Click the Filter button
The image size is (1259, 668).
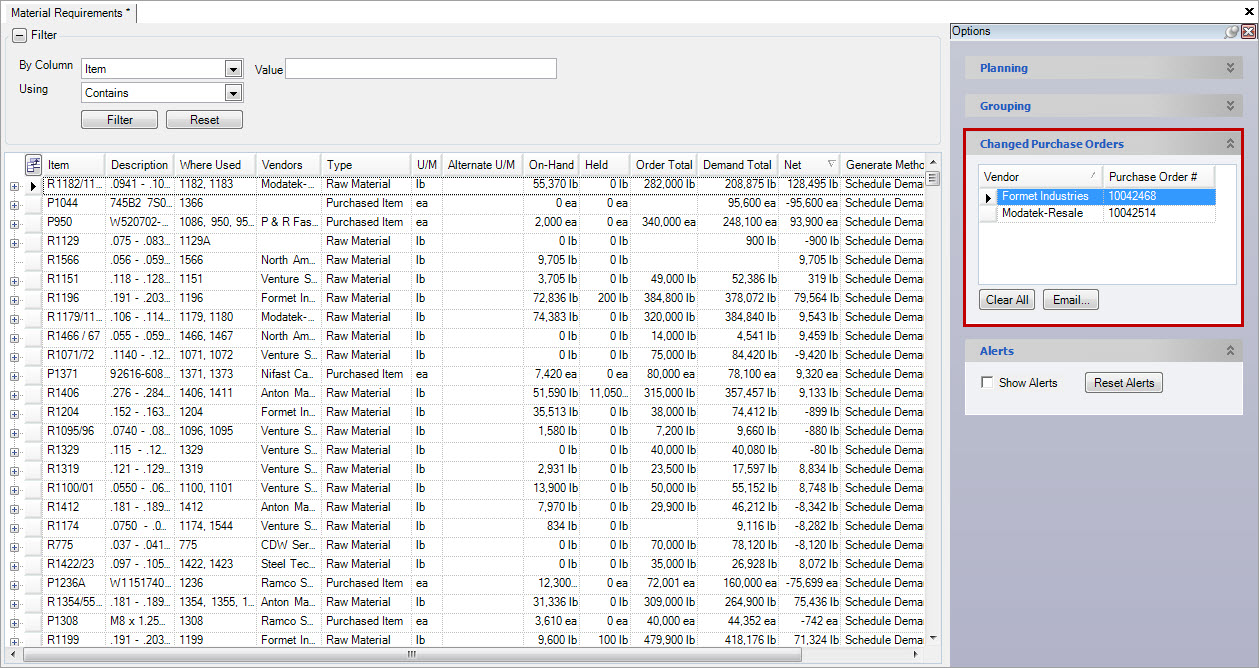click(119, 120)
